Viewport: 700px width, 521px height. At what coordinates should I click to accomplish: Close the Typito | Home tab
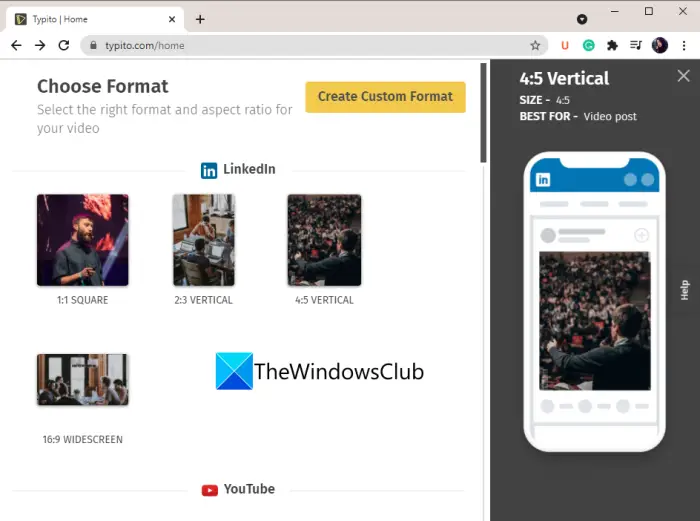(x=172, y=19)
